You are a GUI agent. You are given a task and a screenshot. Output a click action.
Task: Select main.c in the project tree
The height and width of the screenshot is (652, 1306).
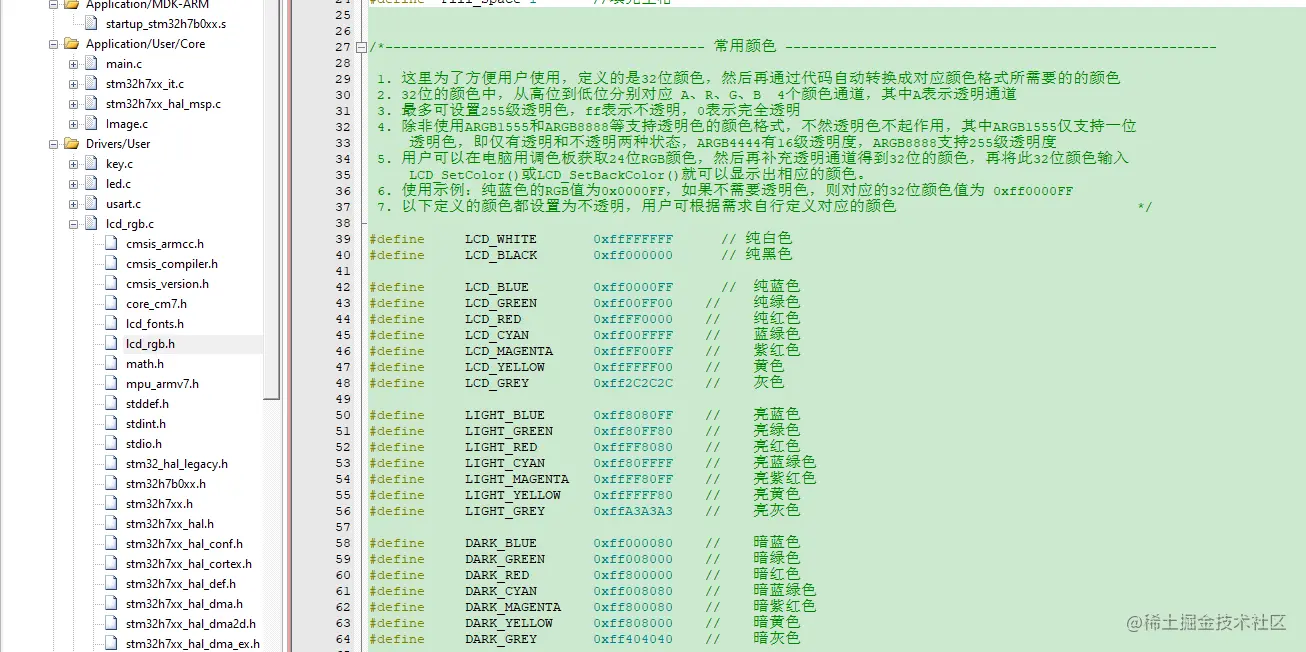pos(124,64)
